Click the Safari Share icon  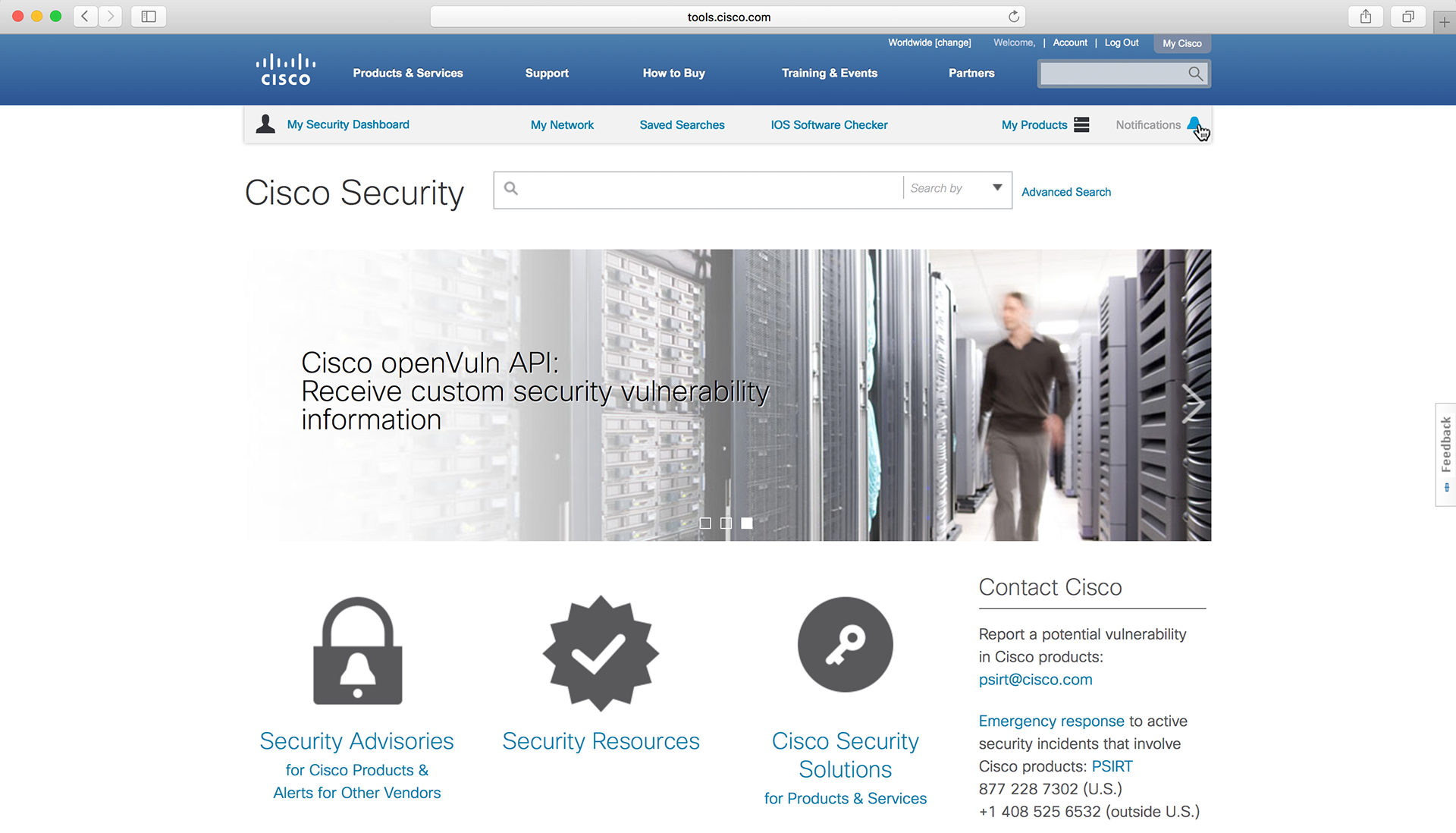(x=1366, y=17)
